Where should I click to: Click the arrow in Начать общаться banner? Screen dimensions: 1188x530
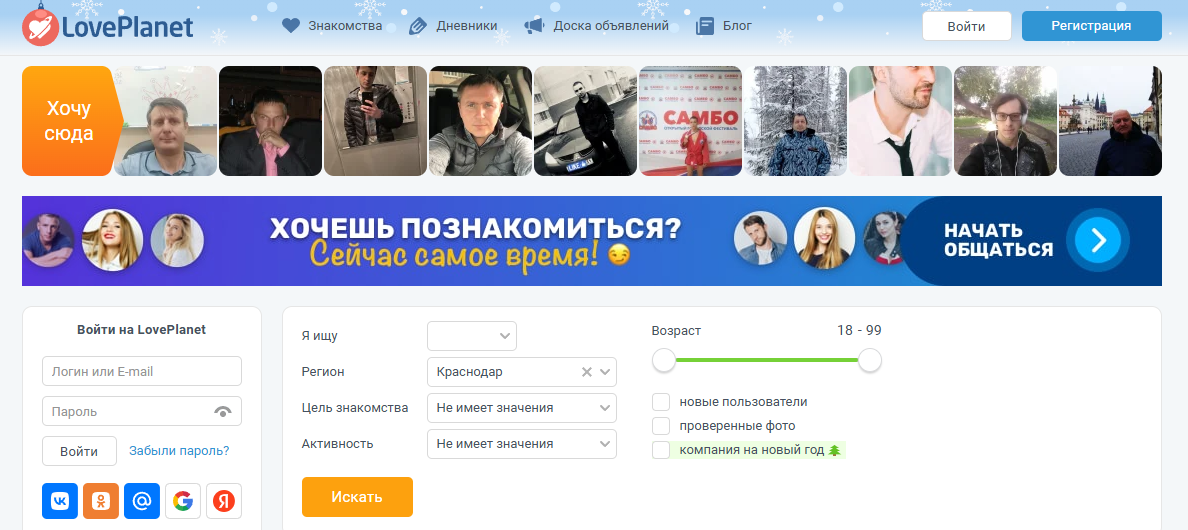(1097, 240)
